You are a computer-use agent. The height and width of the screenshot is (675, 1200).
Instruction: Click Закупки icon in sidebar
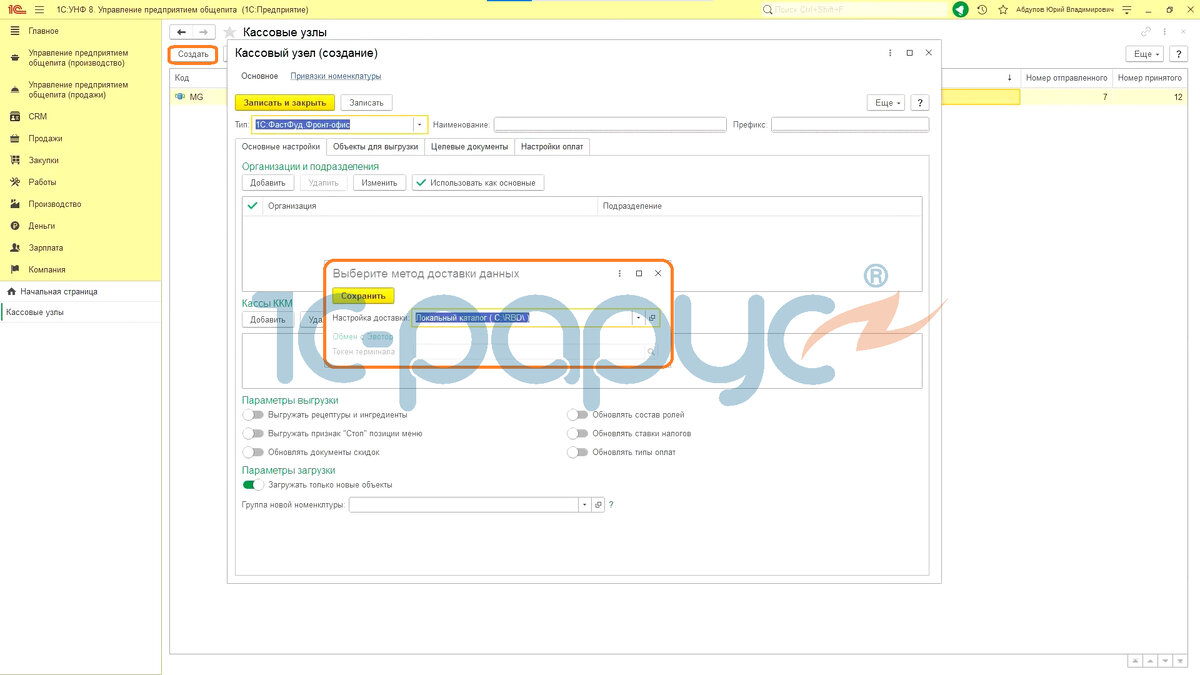(15, 160)
